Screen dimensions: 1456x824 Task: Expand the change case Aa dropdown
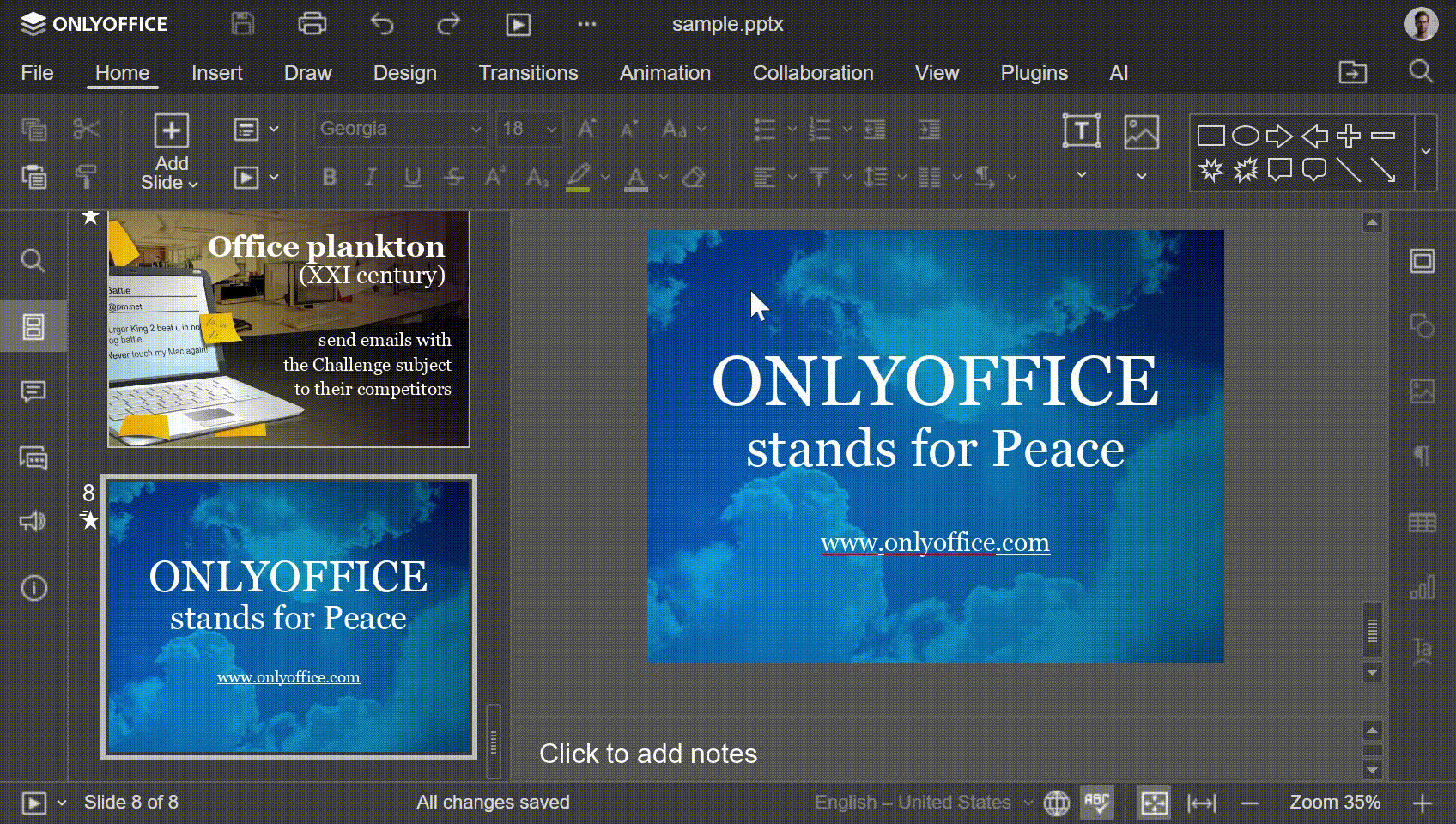click(x=701, y=130)
